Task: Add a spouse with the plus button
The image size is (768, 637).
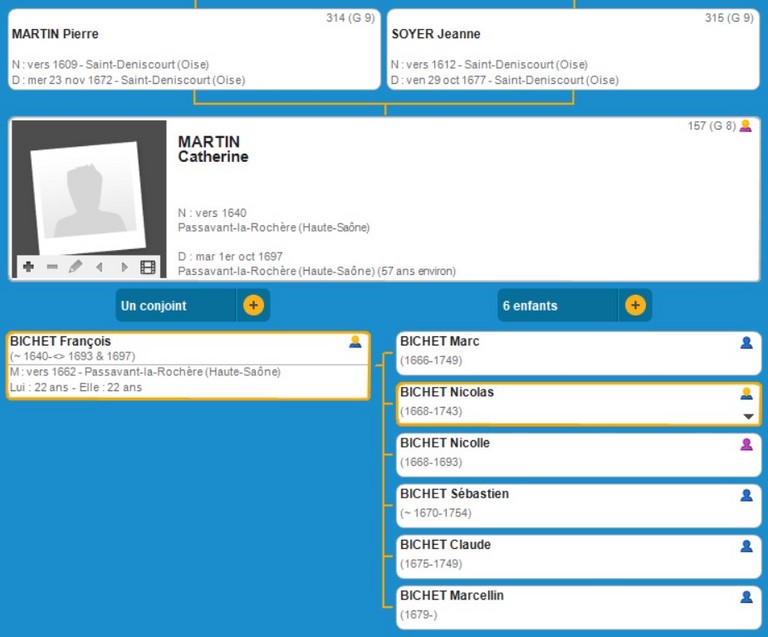Action: click(x=253, y=305)
